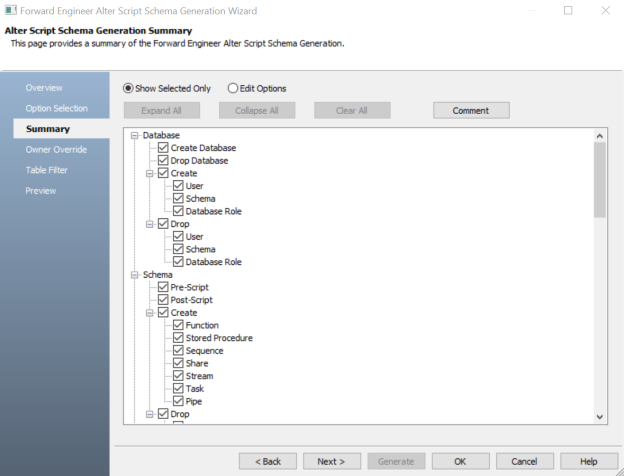Uncheck the Pipe checkbox
The height and width of the screenshot is (476, 624).
[x=178, y=401]
